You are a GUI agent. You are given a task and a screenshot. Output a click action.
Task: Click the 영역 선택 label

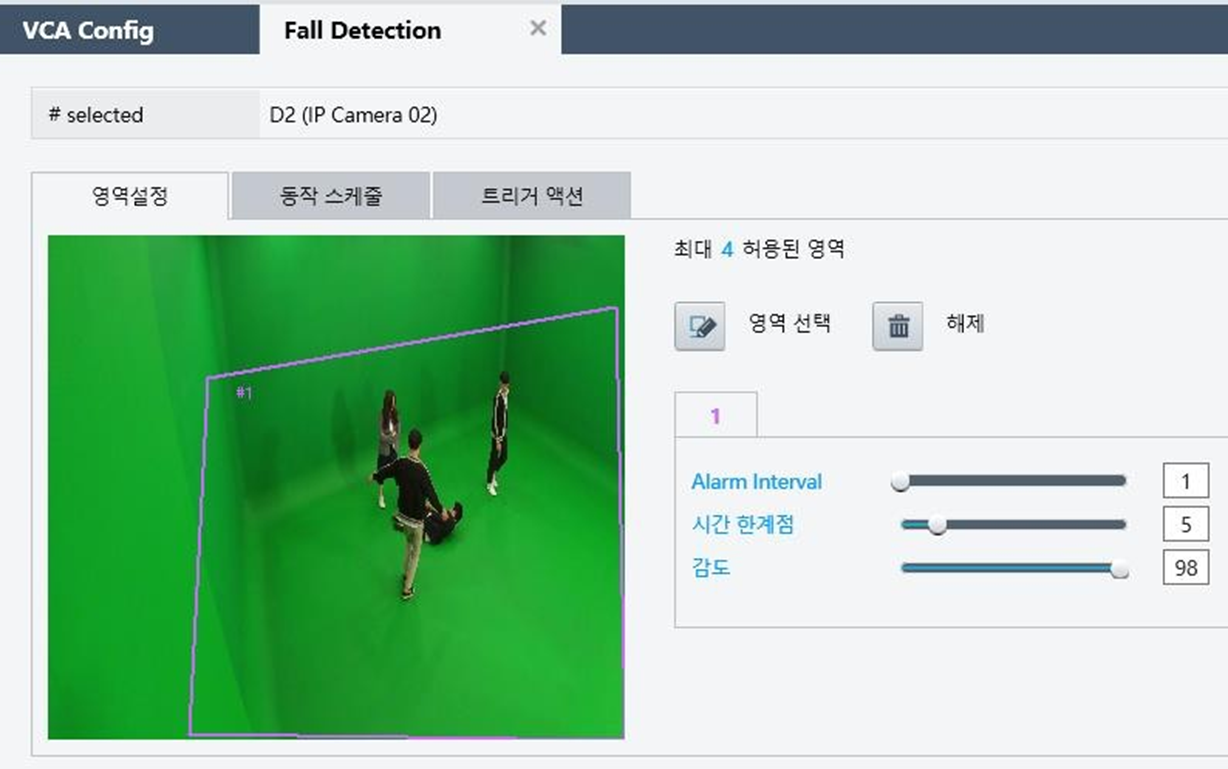pos(790,324)
